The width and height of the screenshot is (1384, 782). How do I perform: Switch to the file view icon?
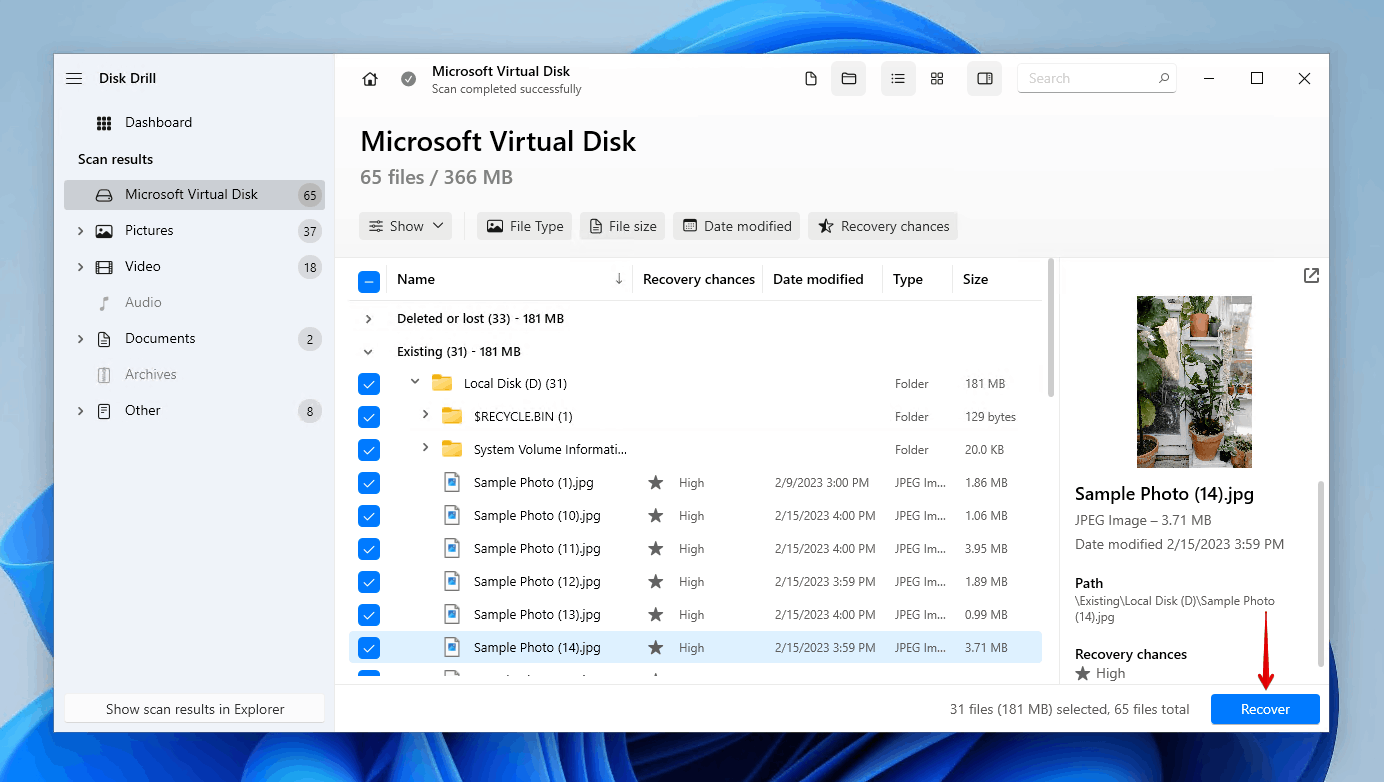tap(811, 79)
